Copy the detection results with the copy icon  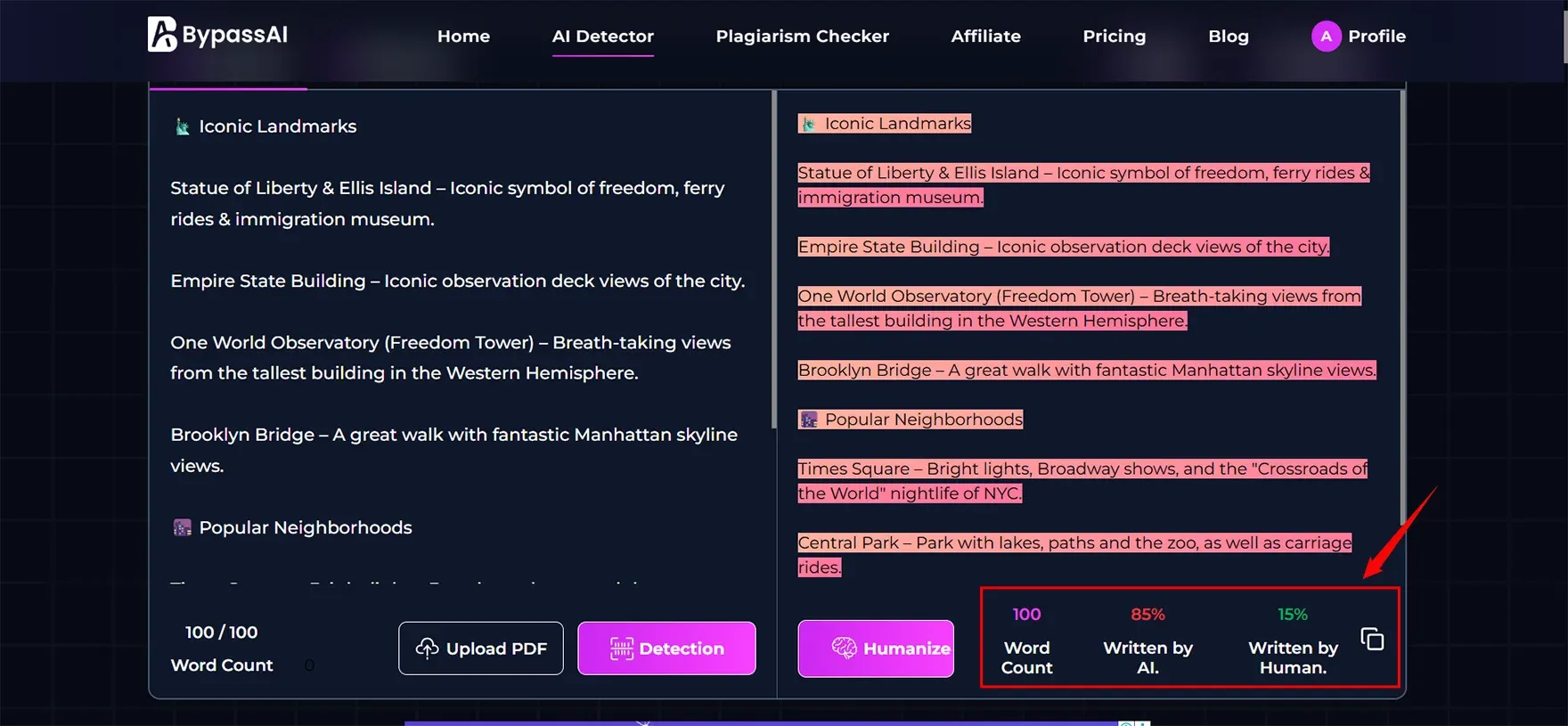click(x=1372, y=639)
